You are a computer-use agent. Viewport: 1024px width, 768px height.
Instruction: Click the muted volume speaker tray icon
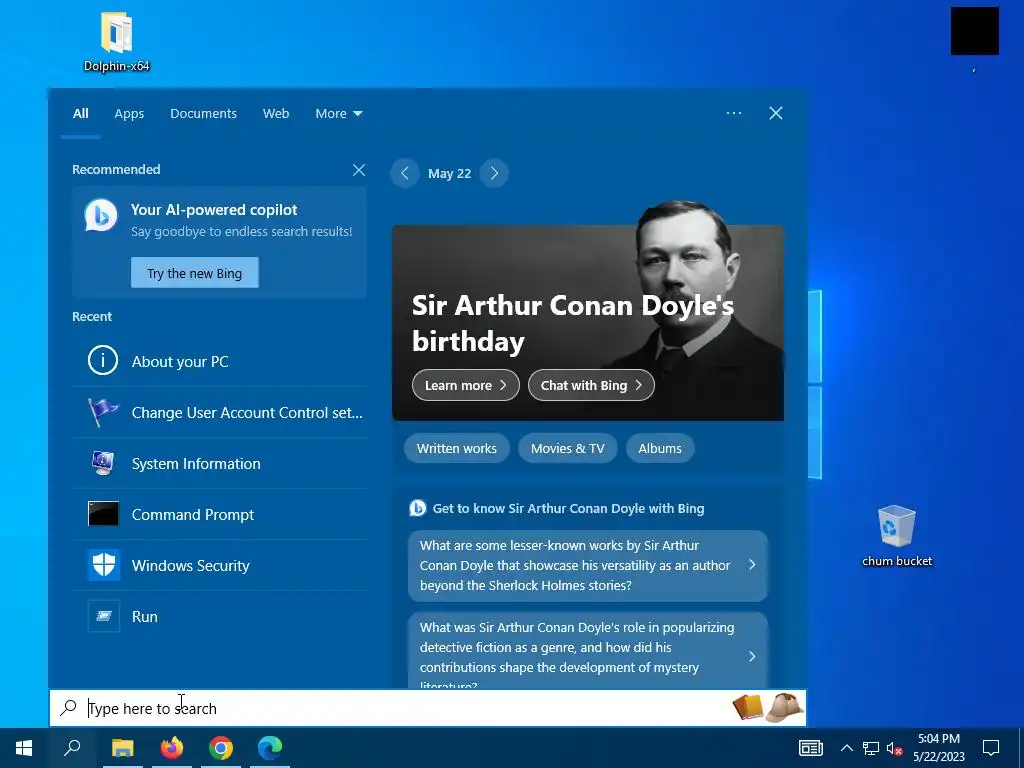(894, 748)
